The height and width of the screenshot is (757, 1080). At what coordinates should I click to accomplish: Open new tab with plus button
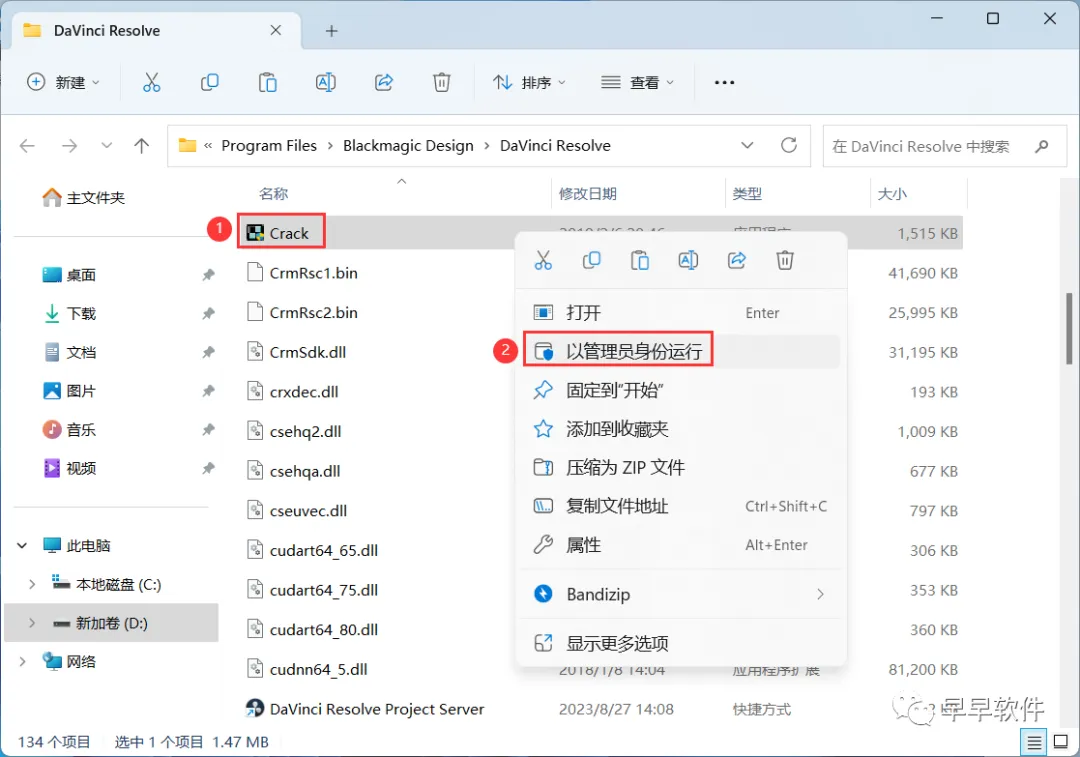[x=331, y=31]
